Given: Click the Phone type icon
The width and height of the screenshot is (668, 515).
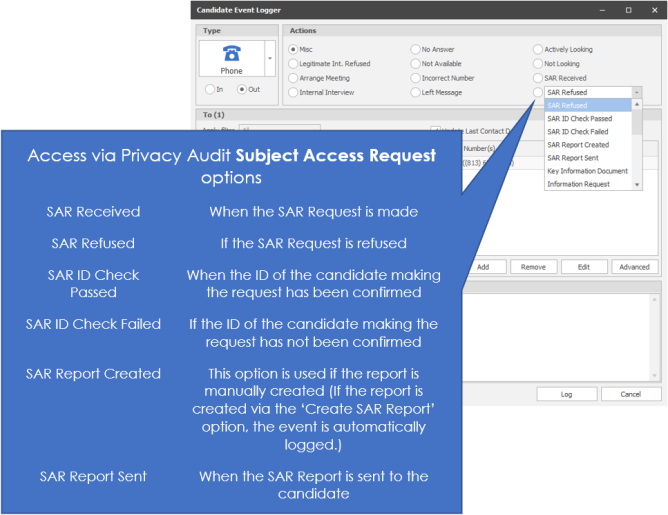Looking at the screenshot, I should pyautogui.click(x=231, y=57).
